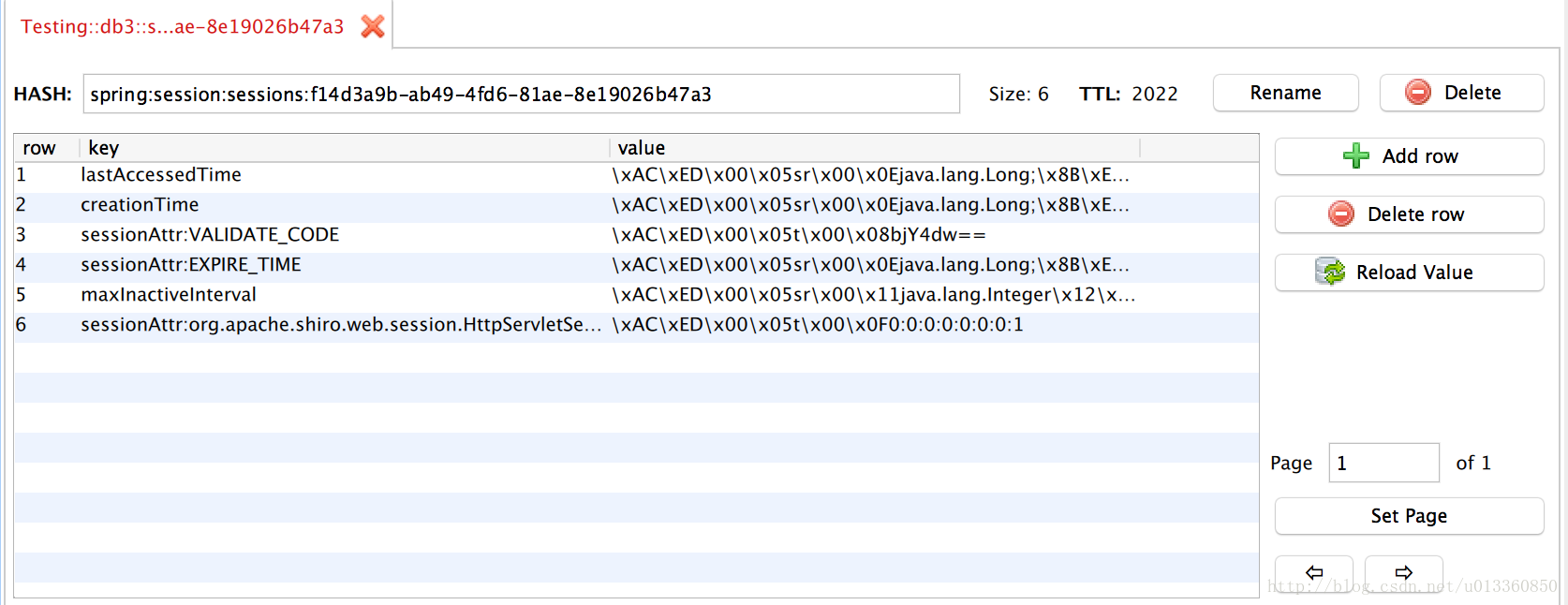Click the value cell of lastAccessedTime row
Image resolution: width=1568 pixels, height=605 pixels.
[x=875, y=174]
